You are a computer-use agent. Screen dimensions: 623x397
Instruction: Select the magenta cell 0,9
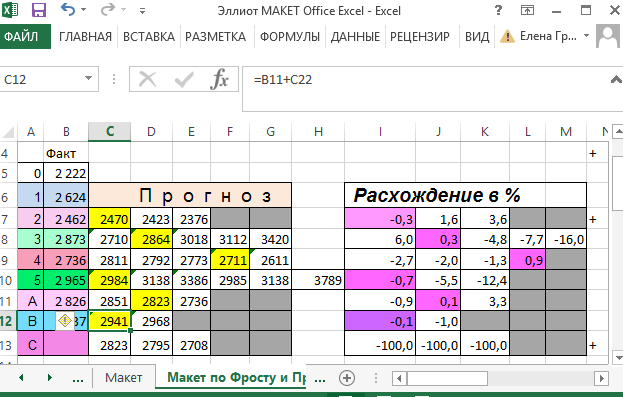[x=528, y=260]
